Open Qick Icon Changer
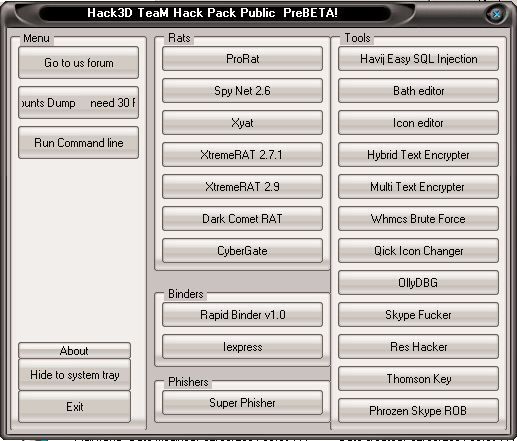Image resolution: width=517 pixels, height=441 pixels. click(x=418, y=251)
